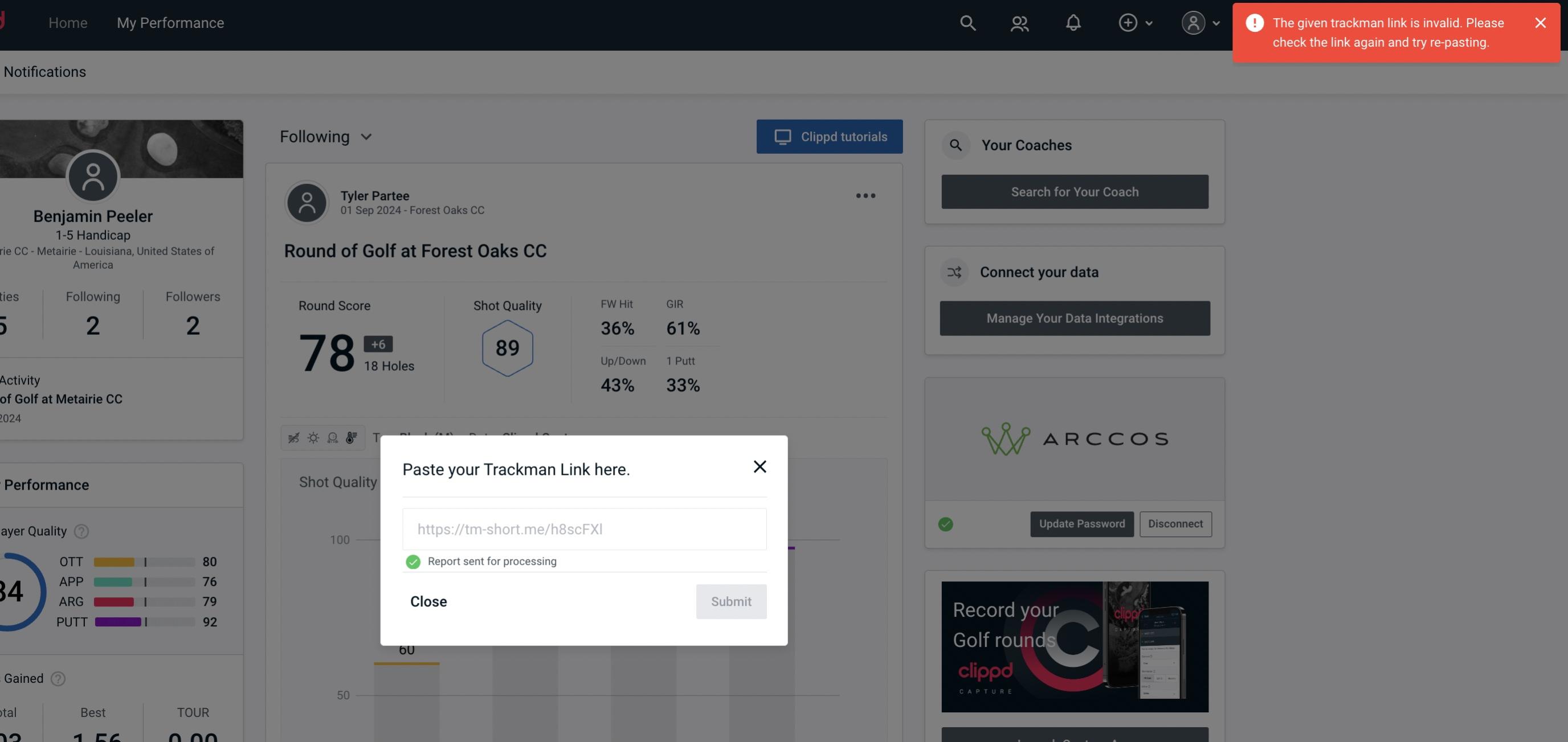Click the Search for Your Coach button

click(x=1075, y=192)
